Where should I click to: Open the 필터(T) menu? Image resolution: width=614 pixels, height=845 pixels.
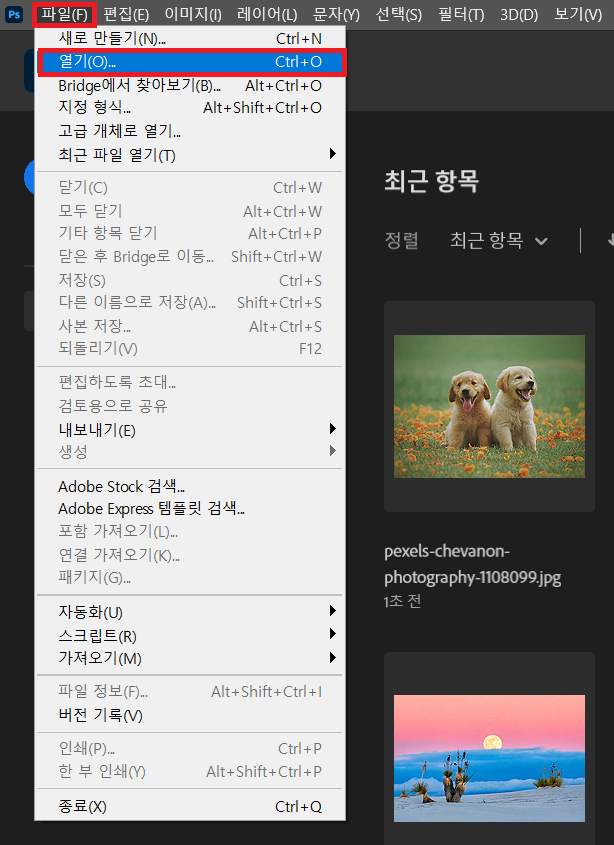pos(461,15)
